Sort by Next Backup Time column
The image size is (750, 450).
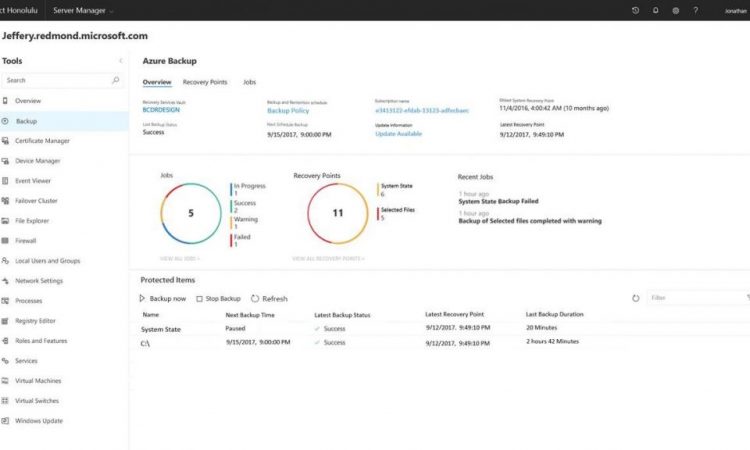250,315
